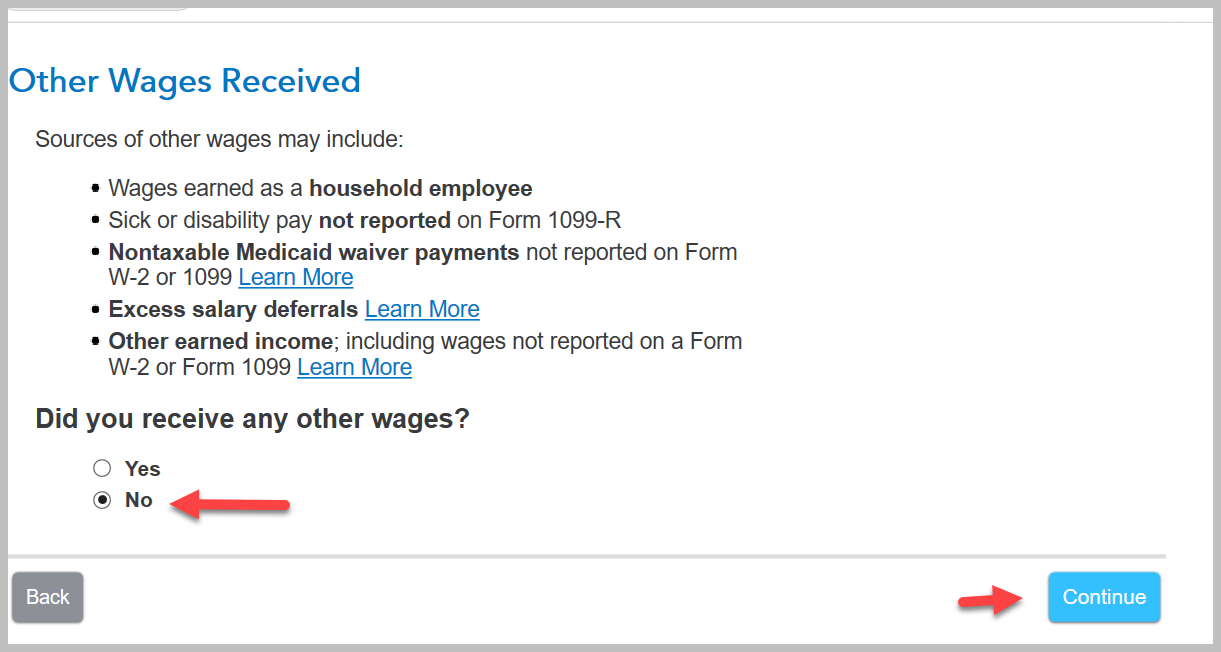Click the Nontaxable Medicaid waiver payments text
The image size is (1221, 652).
tap(314, 252)
